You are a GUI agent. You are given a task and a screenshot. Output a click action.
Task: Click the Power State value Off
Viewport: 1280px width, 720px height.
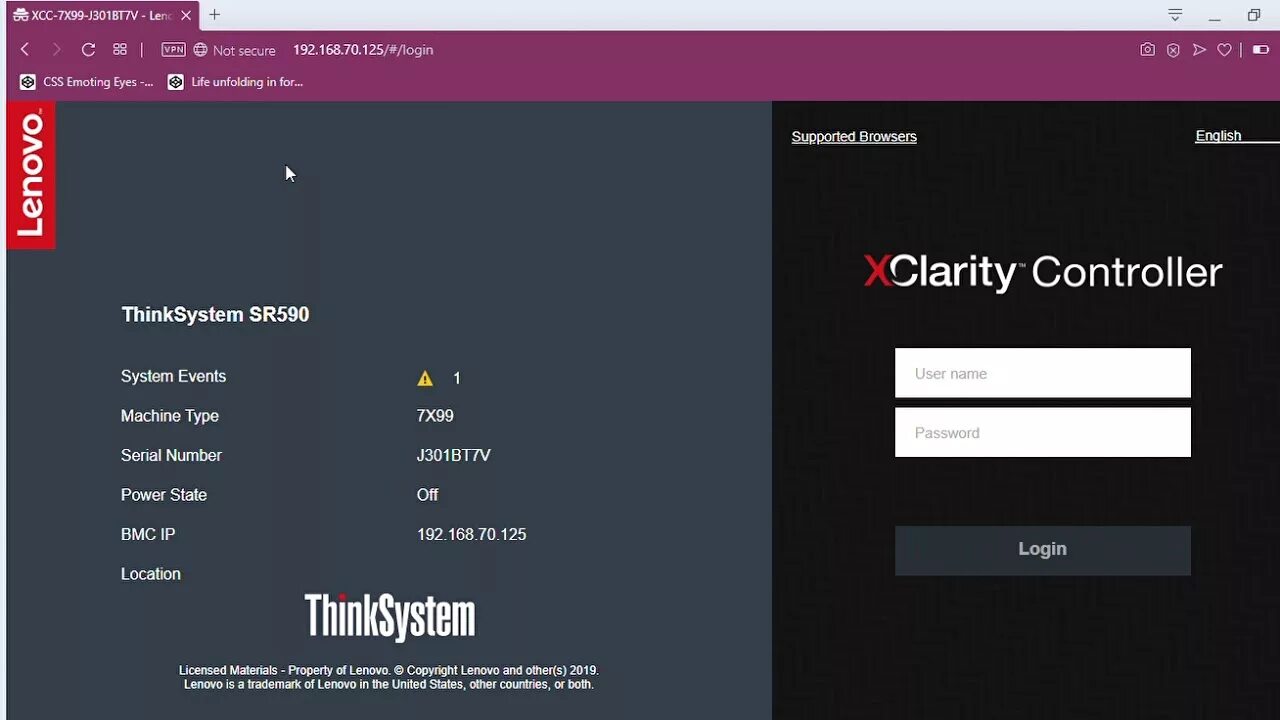427,494
